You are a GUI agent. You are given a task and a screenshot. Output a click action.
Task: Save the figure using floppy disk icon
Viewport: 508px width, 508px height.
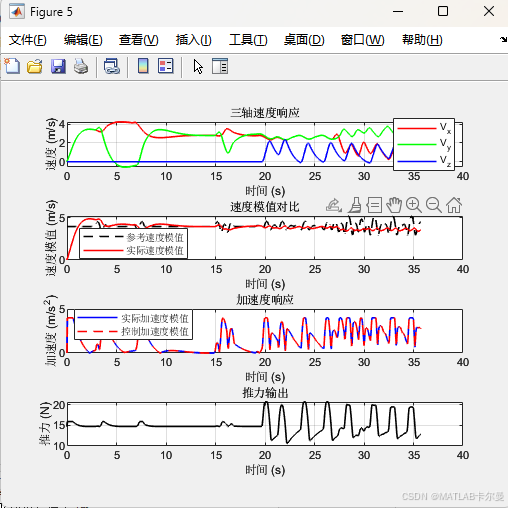tap(58, 66)
